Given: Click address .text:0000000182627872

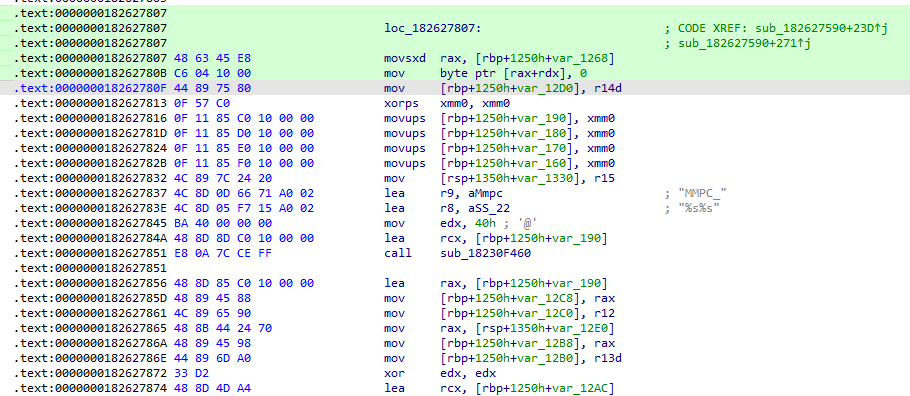Looking at the screenshot, I should pos(90,373).
